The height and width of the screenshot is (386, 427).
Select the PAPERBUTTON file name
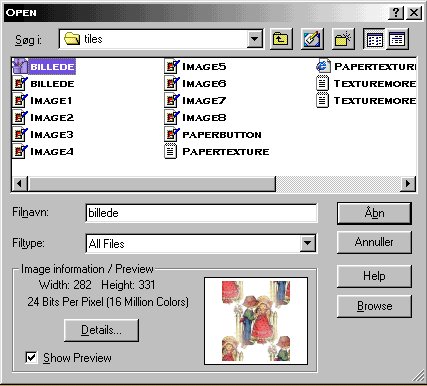[x=222, y=135]
